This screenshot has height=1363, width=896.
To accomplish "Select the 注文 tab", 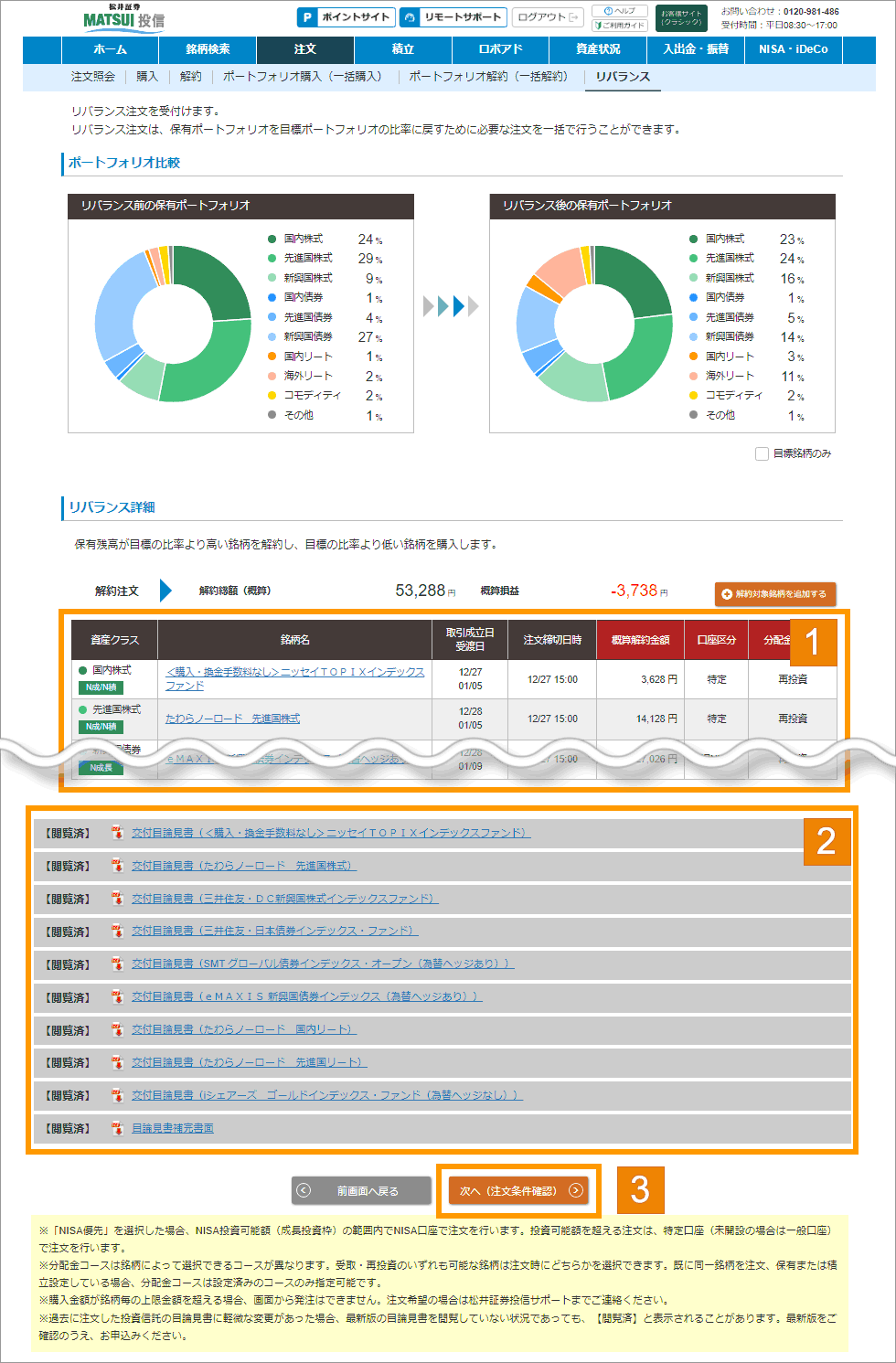I will point(305,49).
